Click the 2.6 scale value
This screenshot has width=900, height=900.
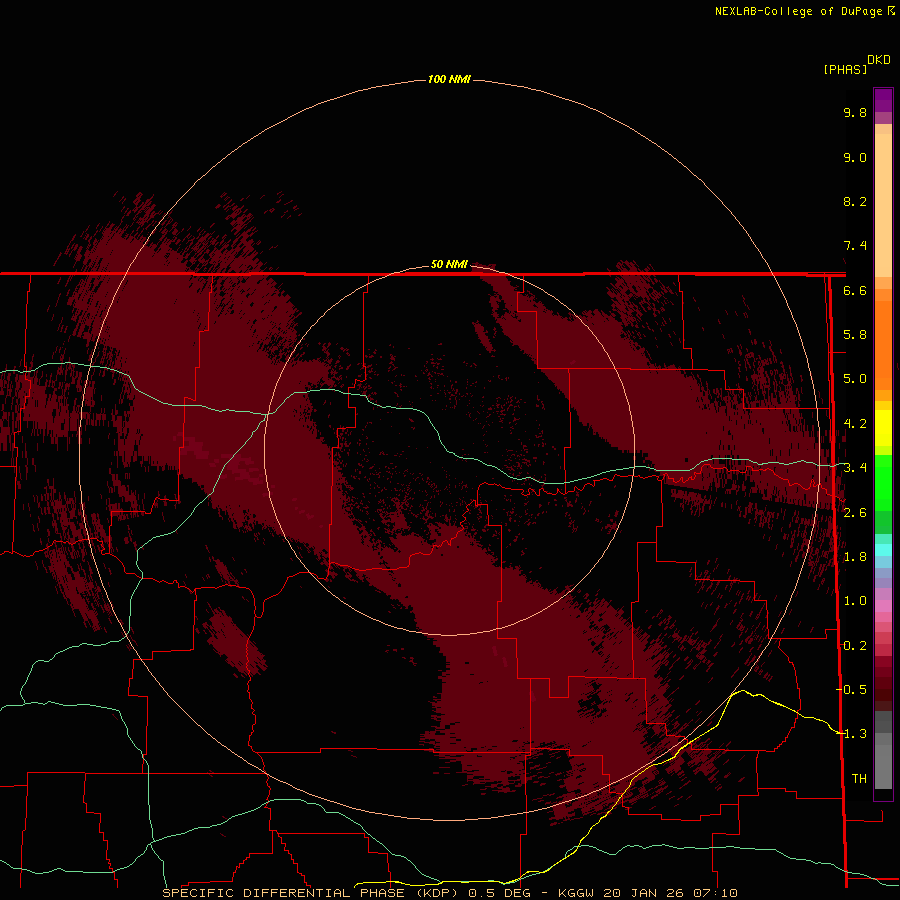[855, 513]
